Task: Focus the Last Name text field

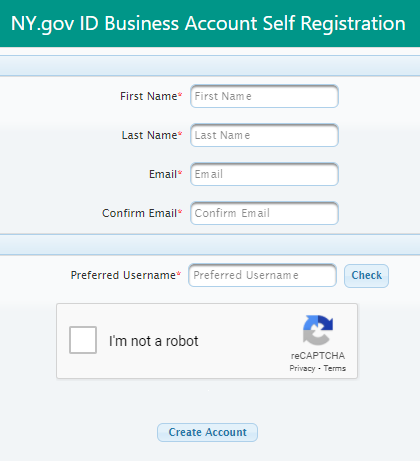Action: tap(264, 135)
